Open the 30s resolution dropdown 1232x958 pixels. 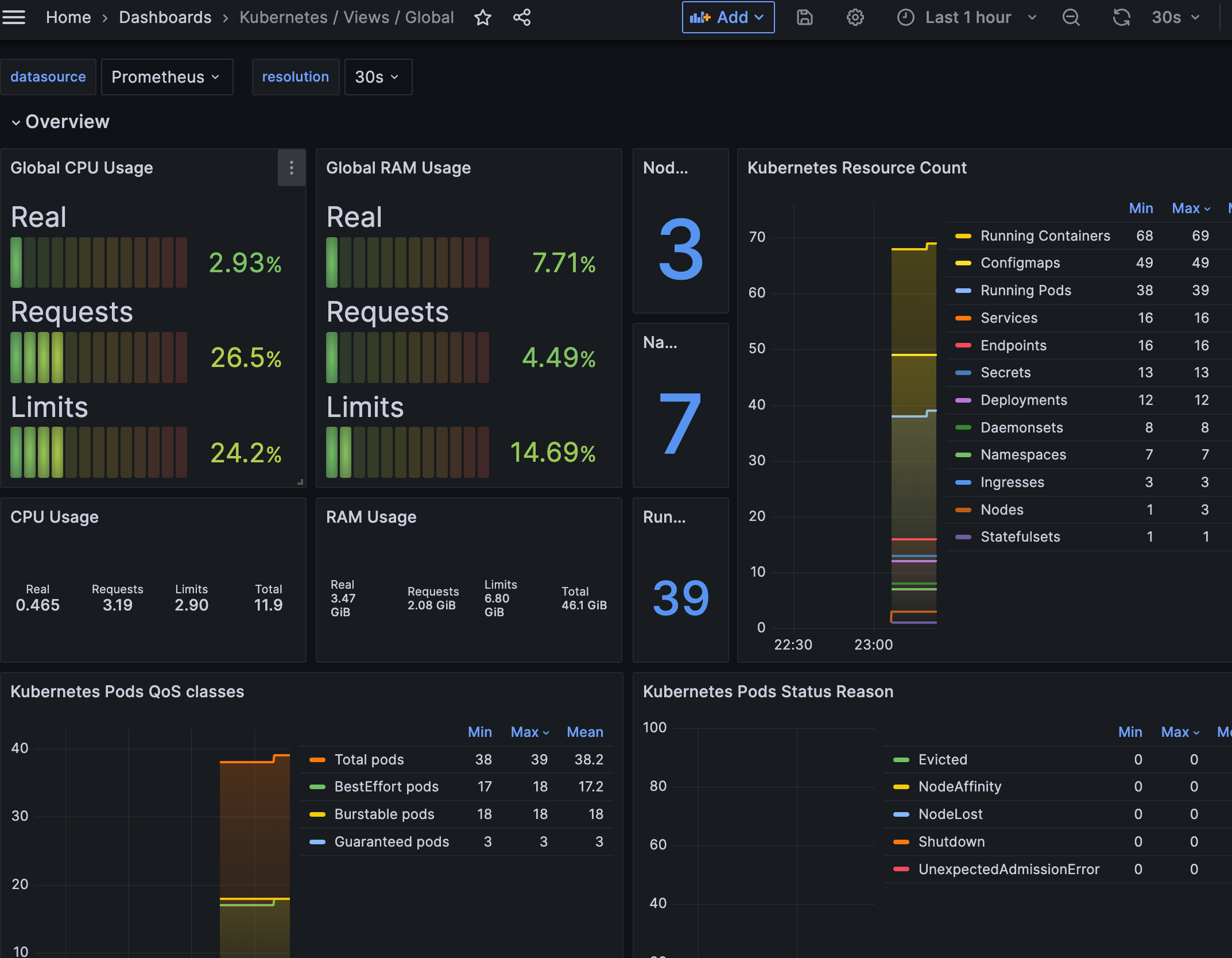tap(377, 77)
